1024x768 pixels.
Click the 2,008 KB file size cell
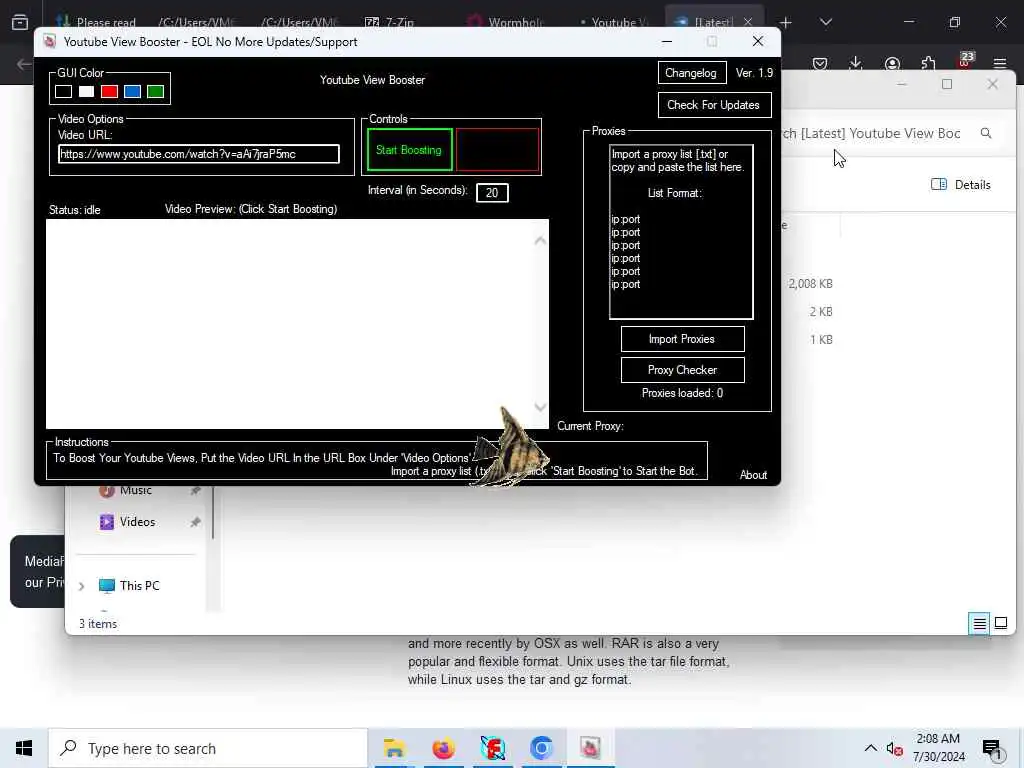point(810,284)
